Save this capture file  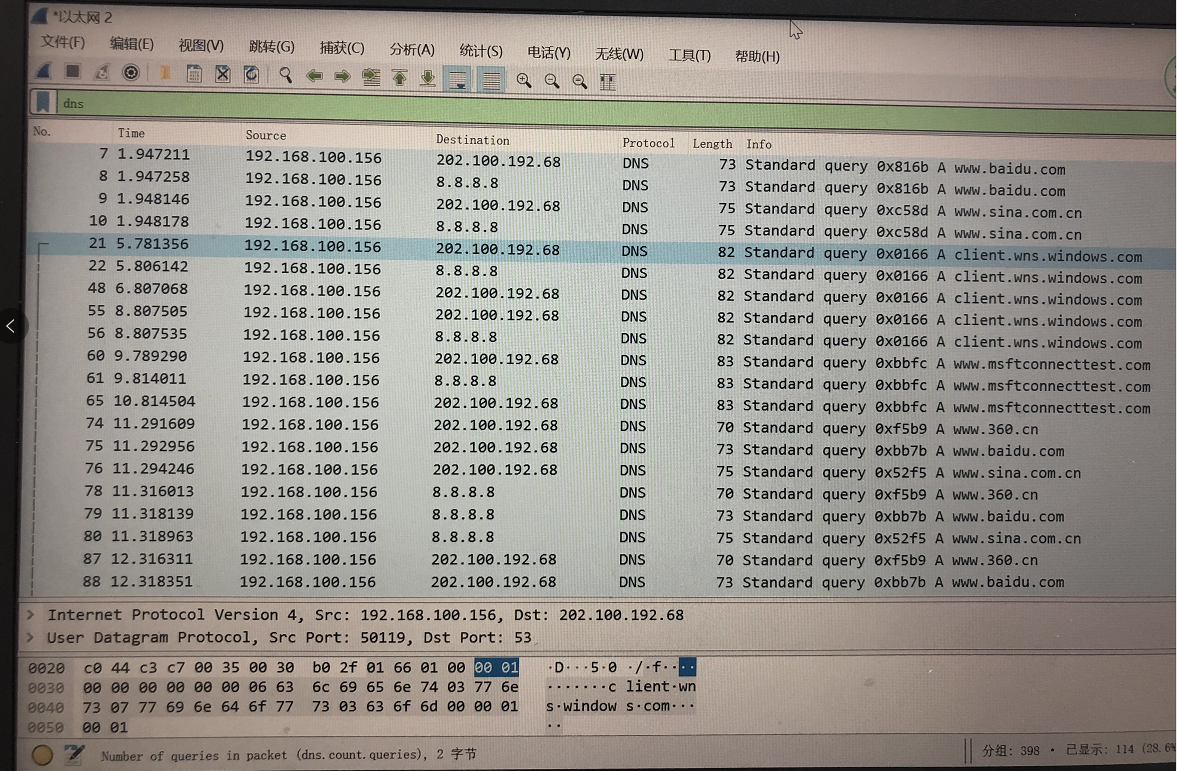click(194, 74)
